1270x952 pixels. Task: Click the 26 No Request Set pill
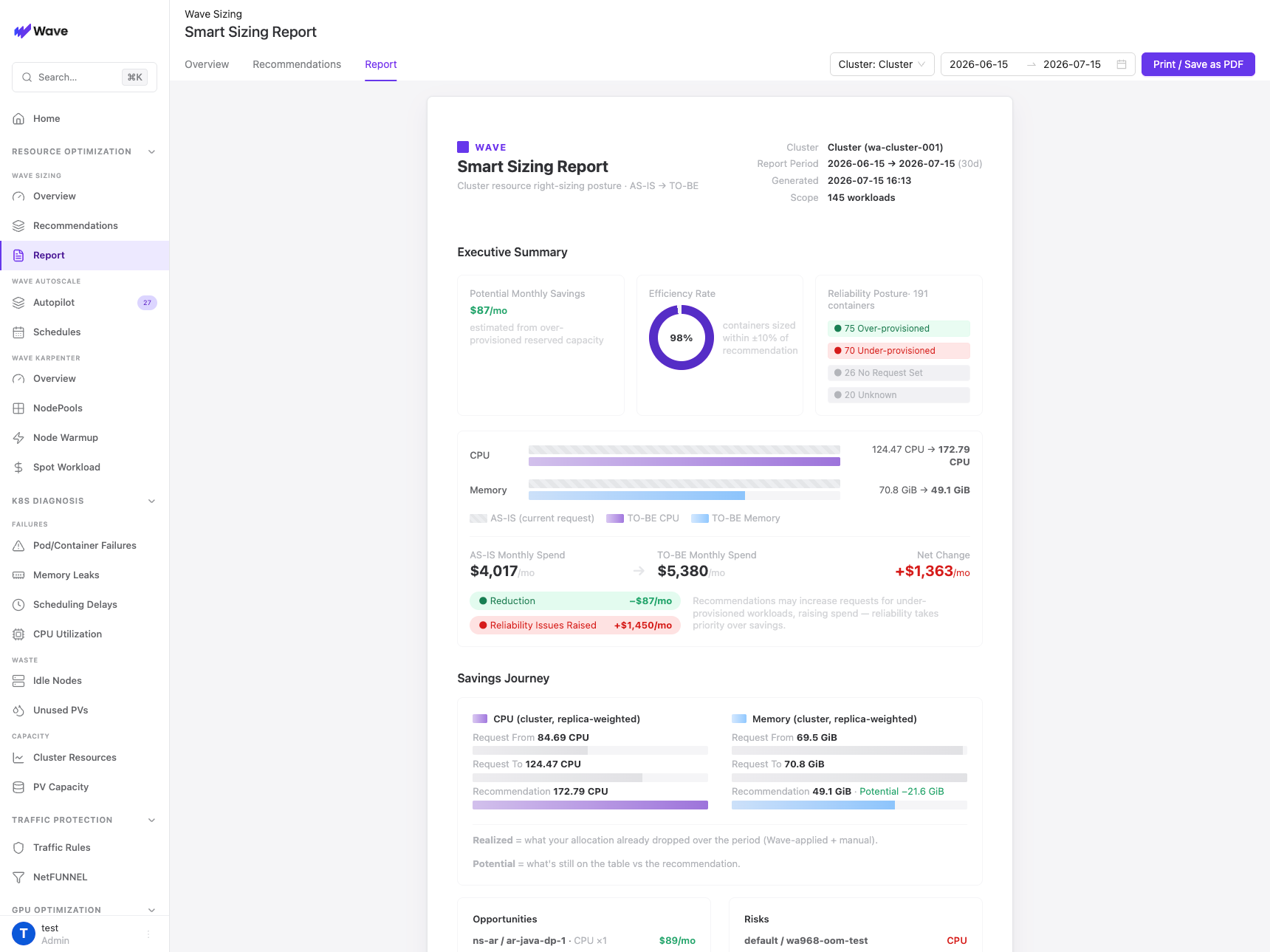click(x=899, y=373)
